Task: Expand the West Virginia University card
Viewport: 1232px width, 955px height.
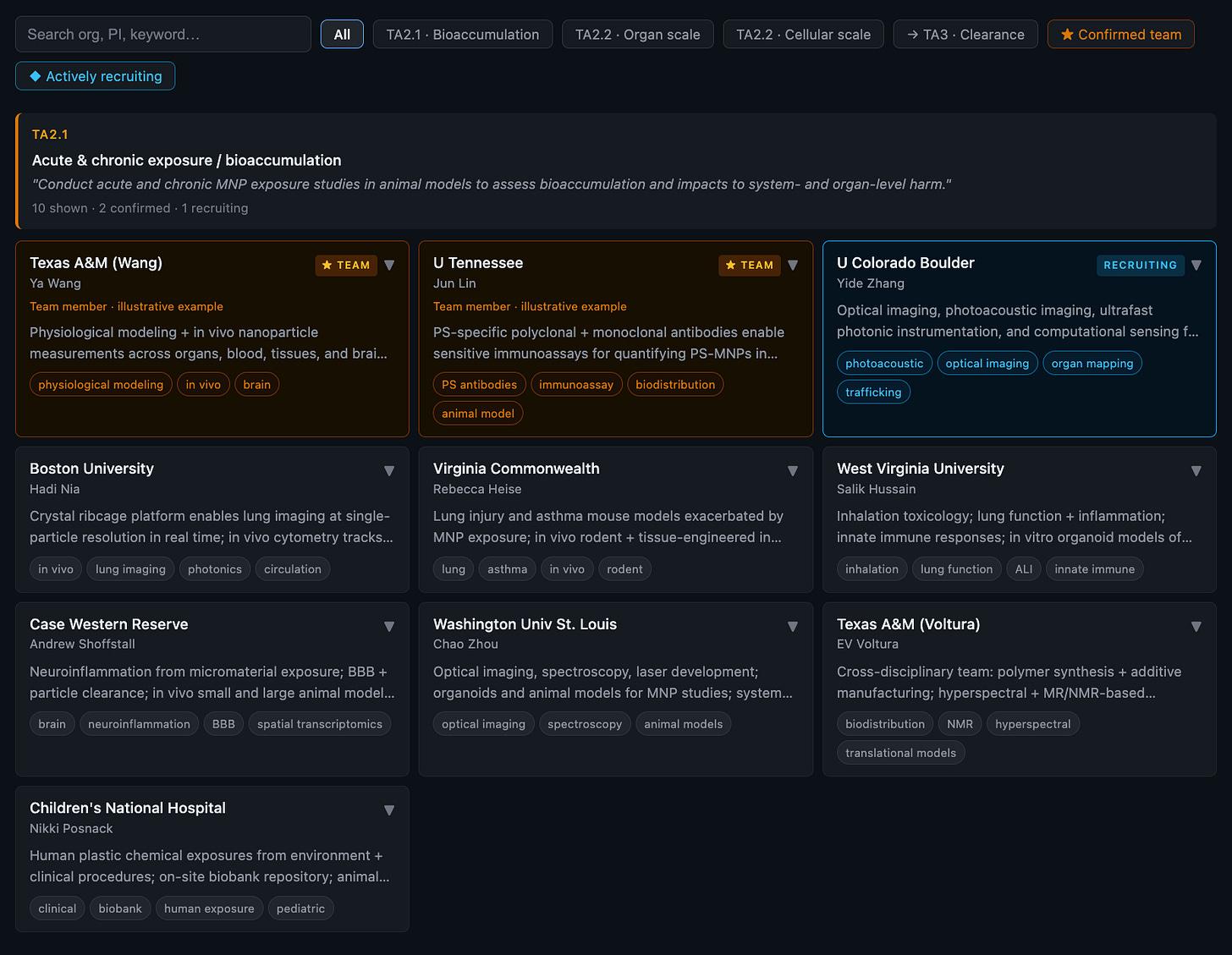Action: tap(1196, 471)
